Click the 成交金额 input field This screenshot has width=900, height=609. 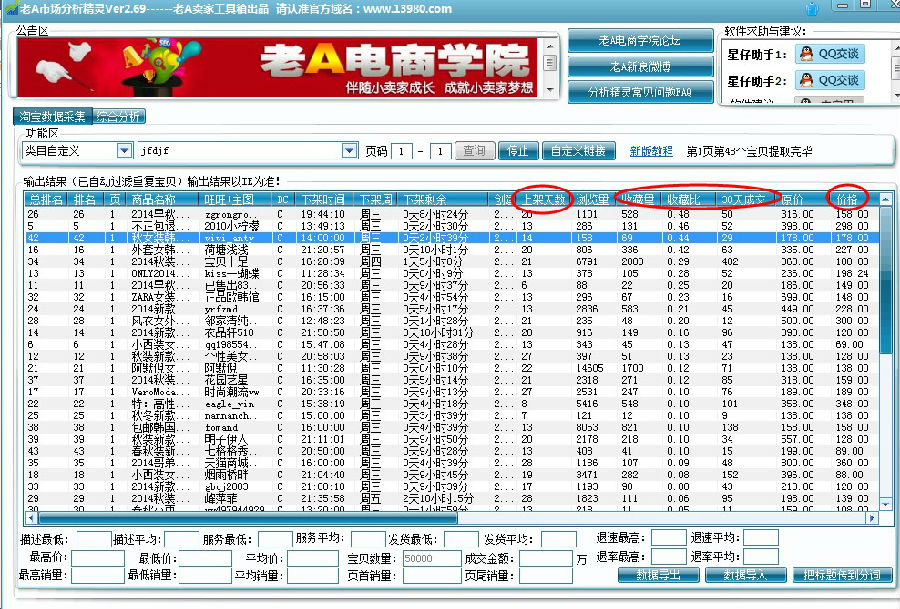coord(545,558)
